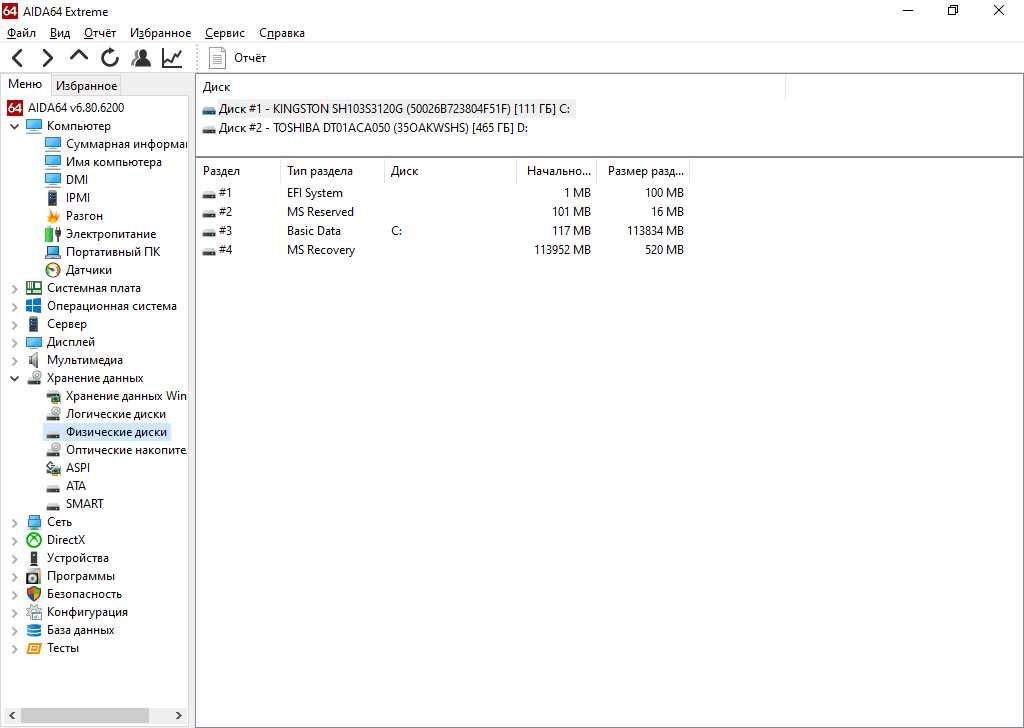This screenshot has height=728, width=1024.
Task: Open the Справка menu
Action: [281, 33]
